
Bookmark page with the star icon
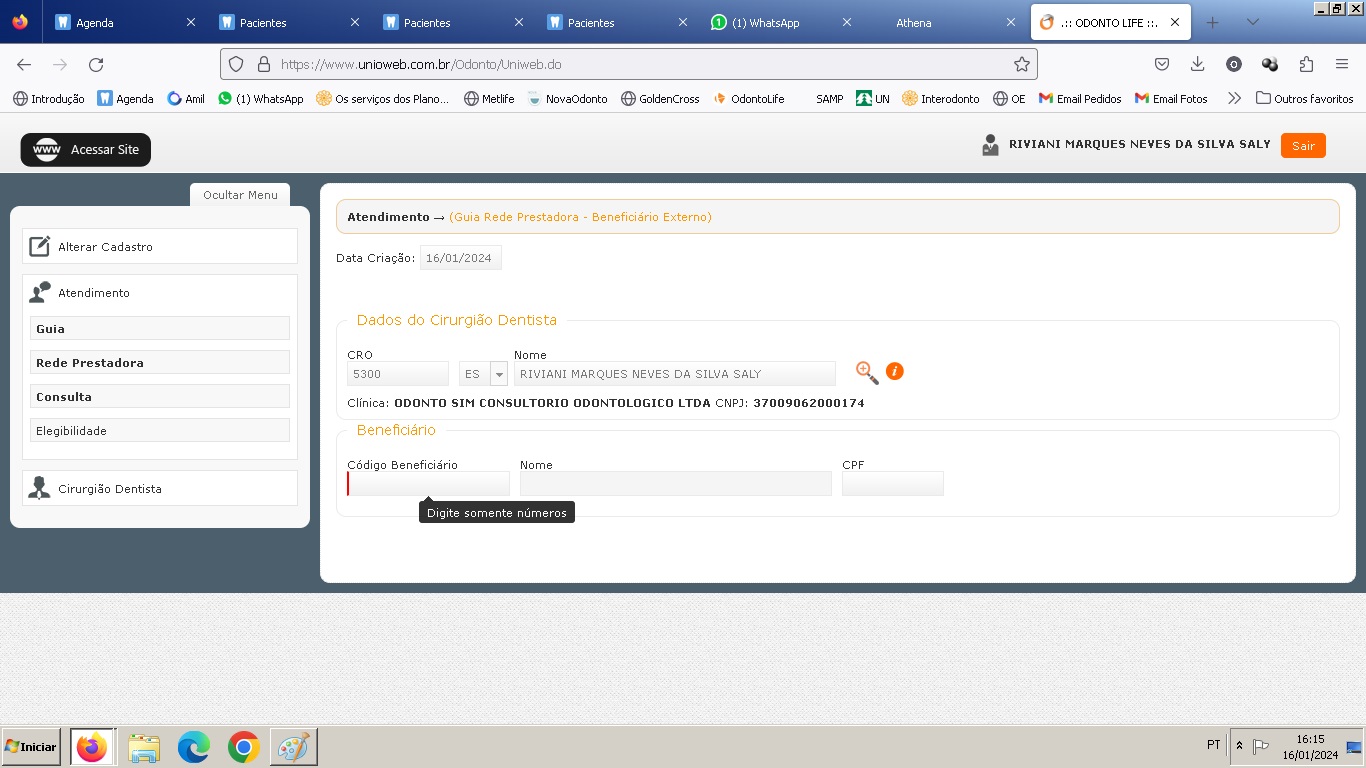(1021, 64)
